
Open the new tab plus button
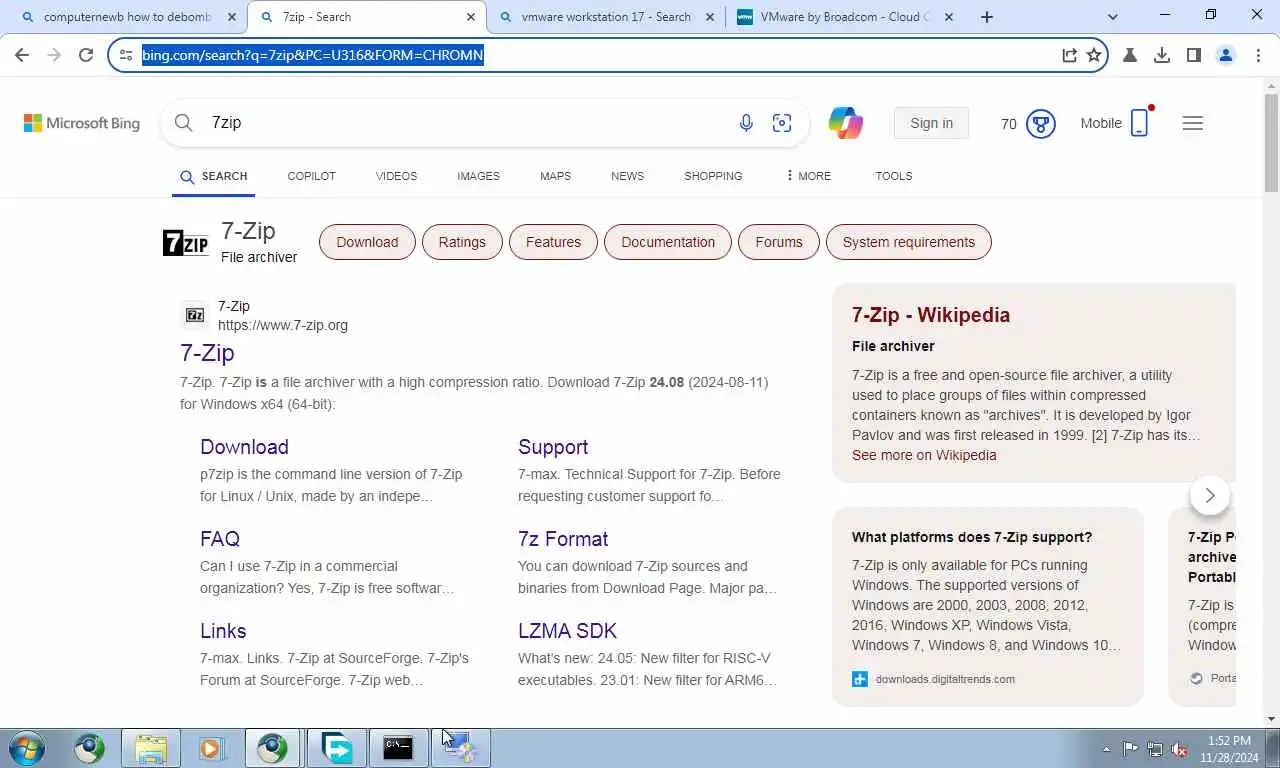(x=987, y=17)
